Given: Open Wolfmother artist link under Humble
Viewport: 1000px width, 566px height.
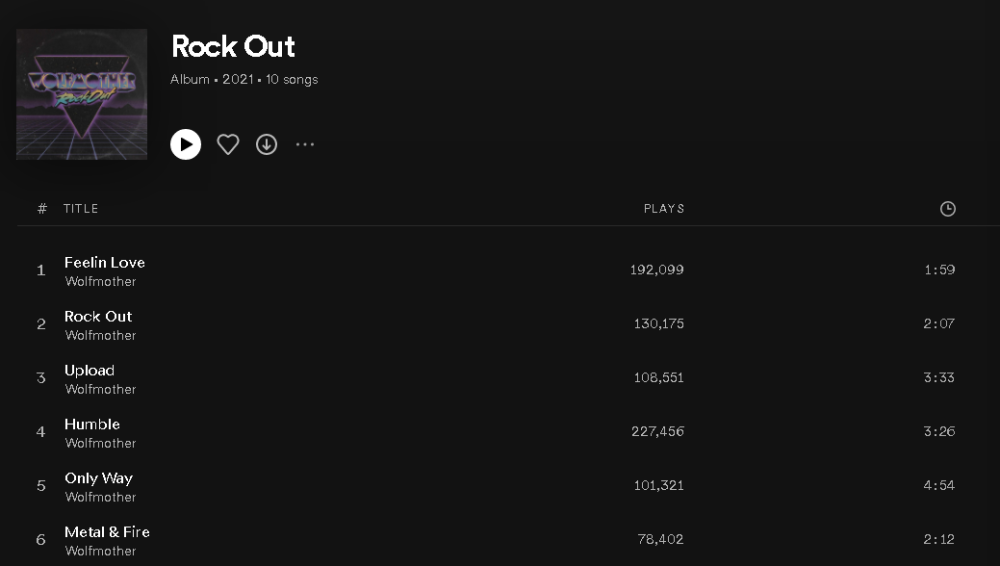Looking at the screenshot, I should [x=100, y=444].
